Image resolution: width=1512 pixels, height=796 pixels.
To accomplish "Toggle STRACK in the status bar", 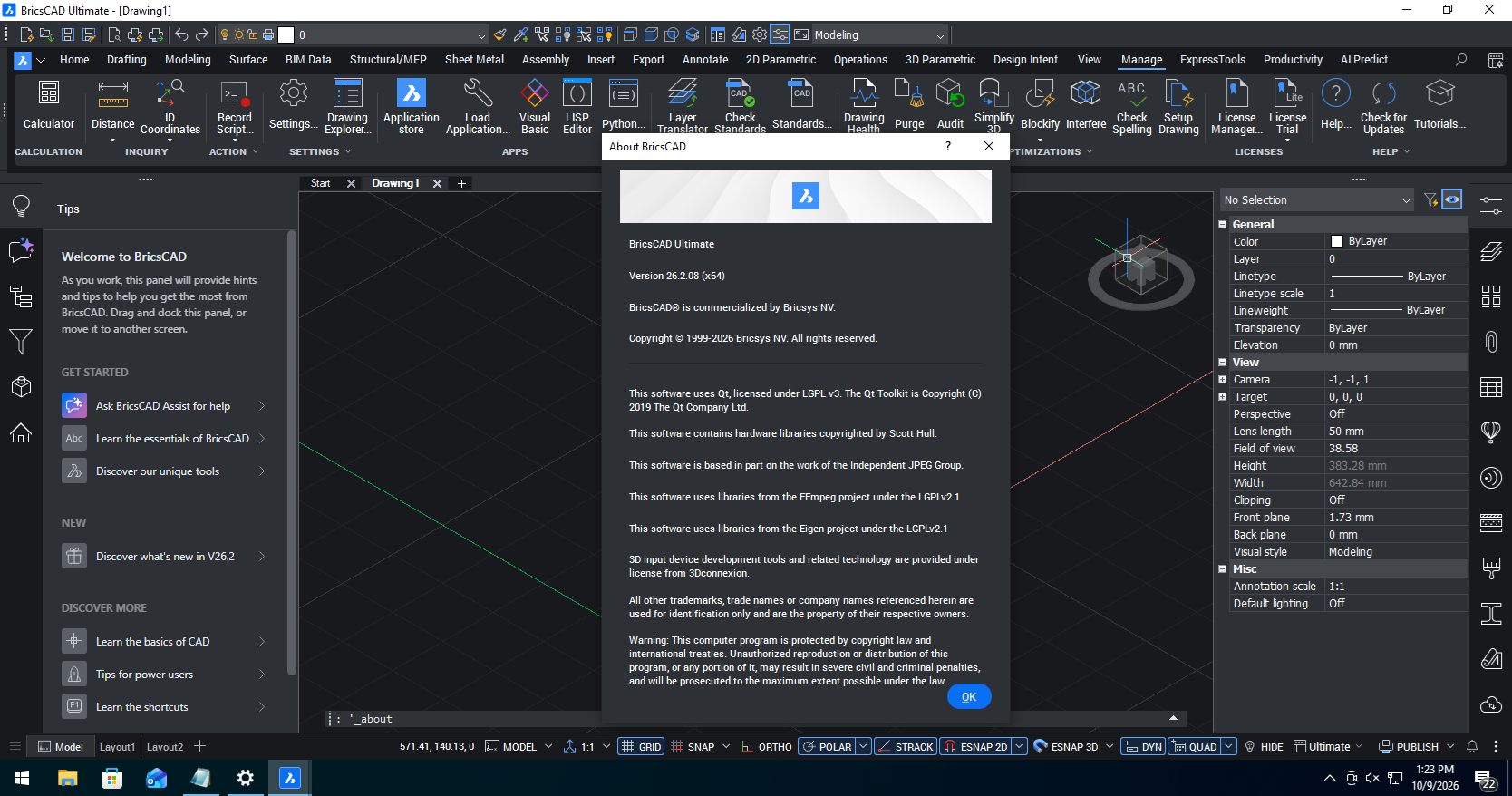I will coord(905,747).
